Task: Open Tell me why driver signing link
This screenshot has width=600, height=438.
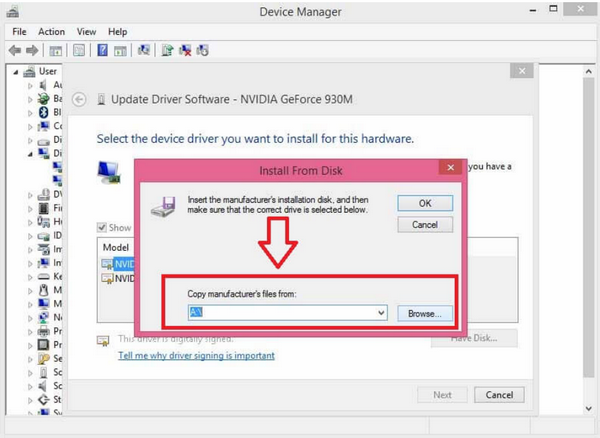Action: (x=196, y=355)
